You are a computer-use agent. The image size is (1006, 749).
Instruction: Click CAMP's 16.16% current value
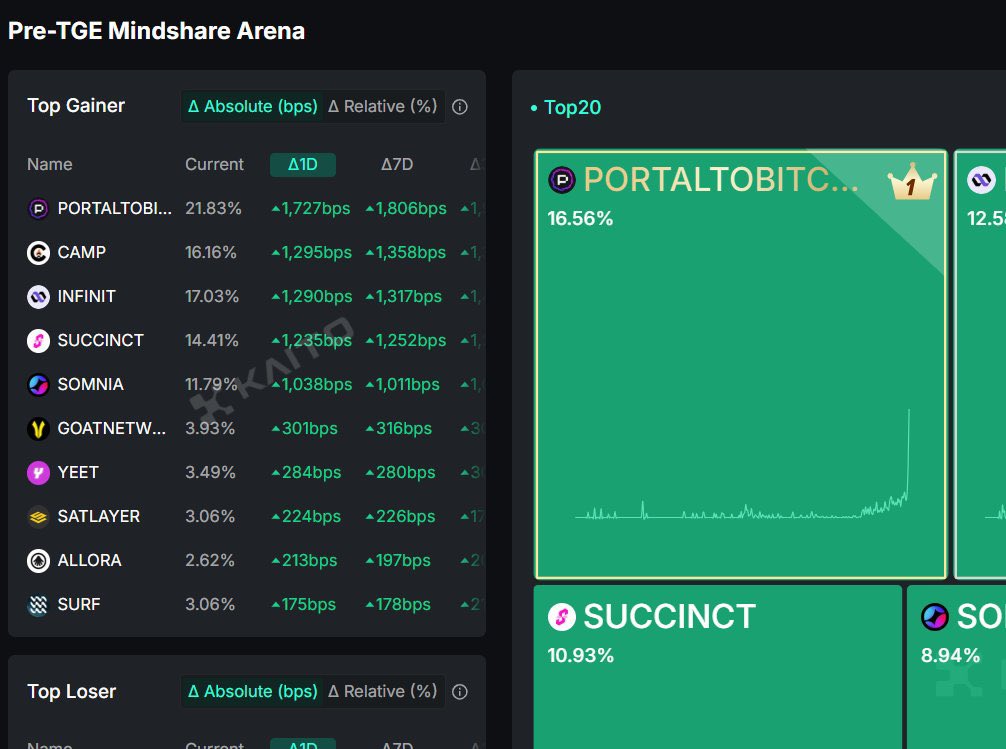pos(210,252)
